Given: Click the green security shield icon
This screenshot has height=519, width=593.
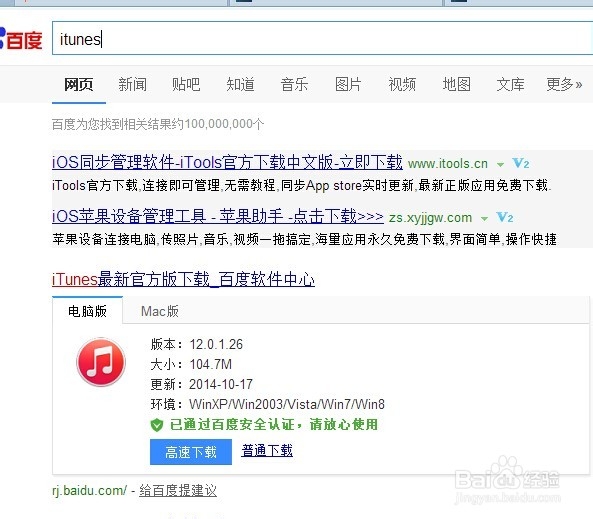Looking at the screenshot, I should pyautogui.click(x=157, y=425).
